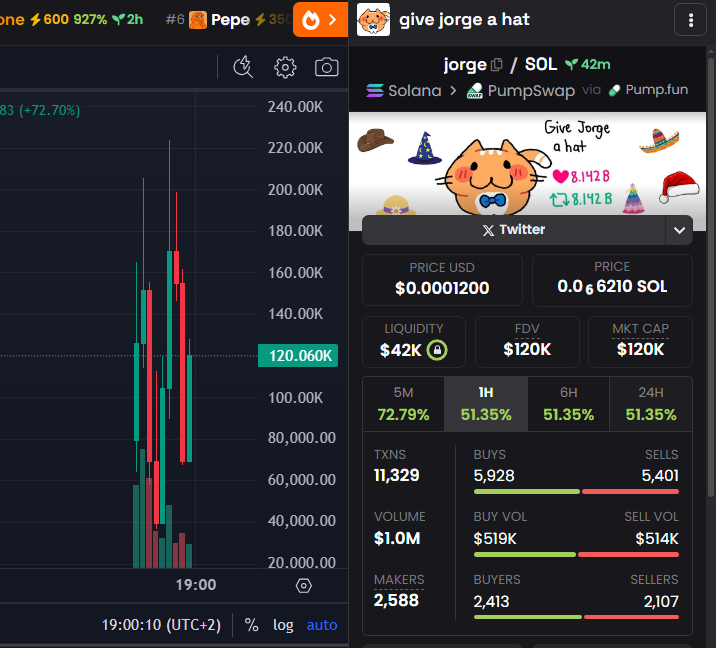
Task: Select the 1H timeframe tab
Action: pyautogui.click(x=486, y=404)
